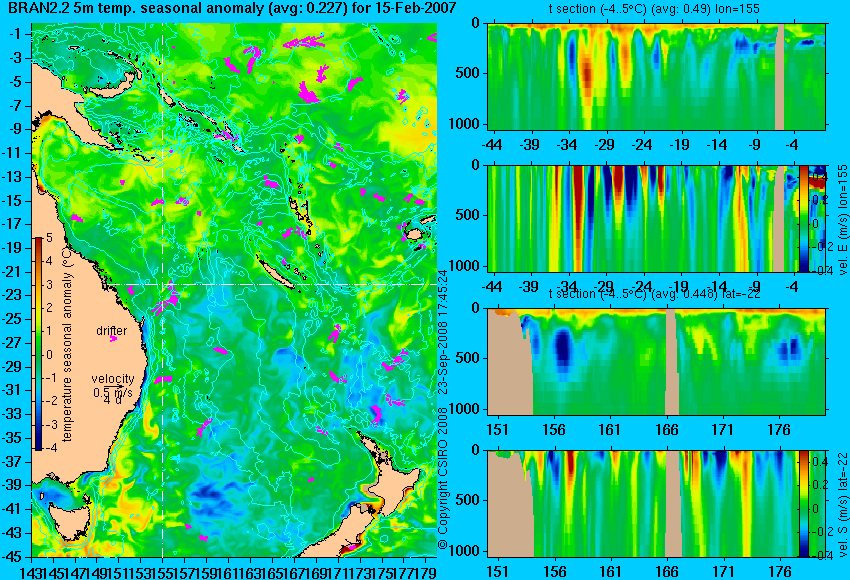
Task: Click the tan land column at 166°E in the lat=-22 temperature section
Action: [672, 362]
